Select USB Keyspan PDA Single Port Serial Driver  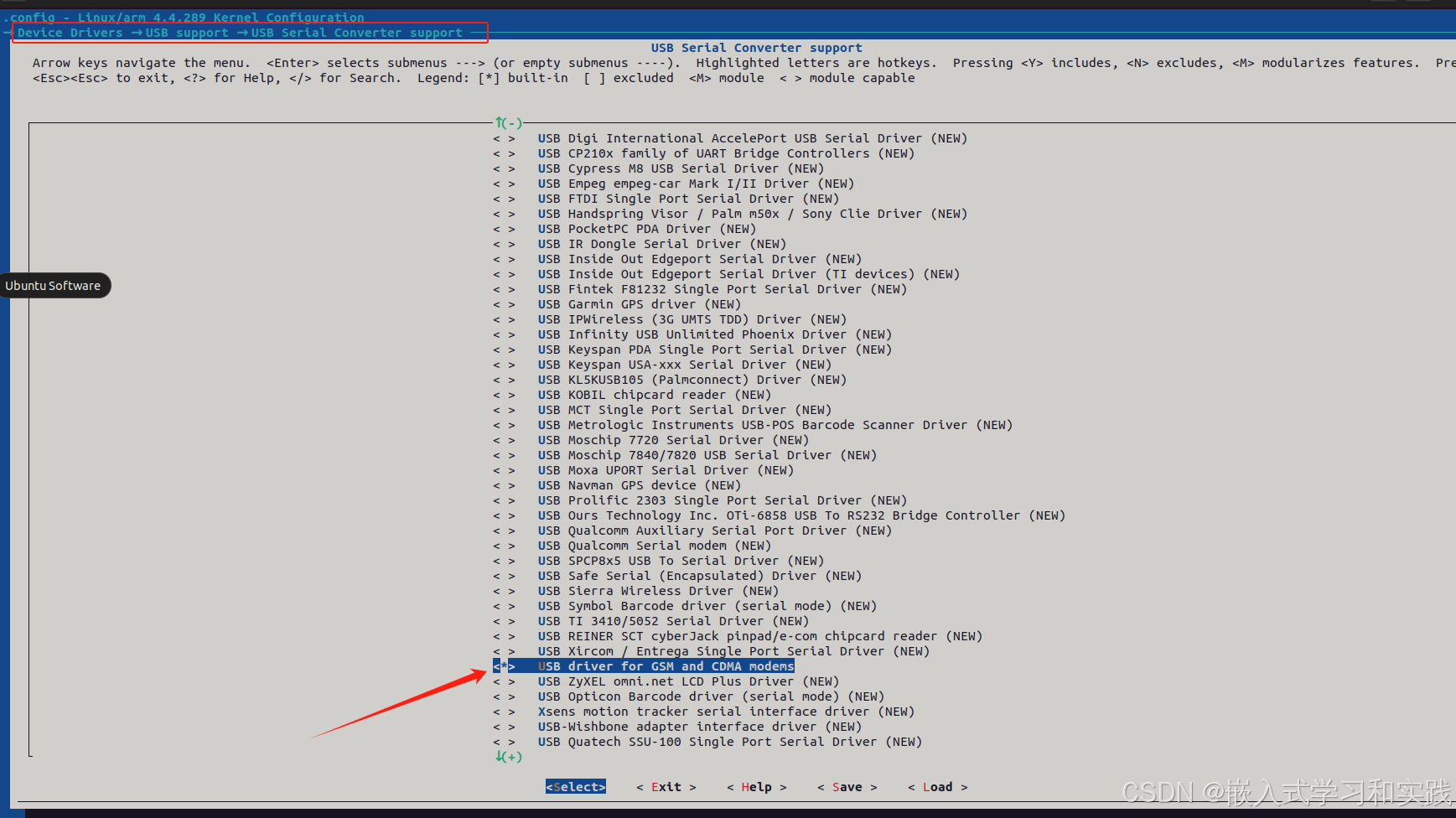692,349
